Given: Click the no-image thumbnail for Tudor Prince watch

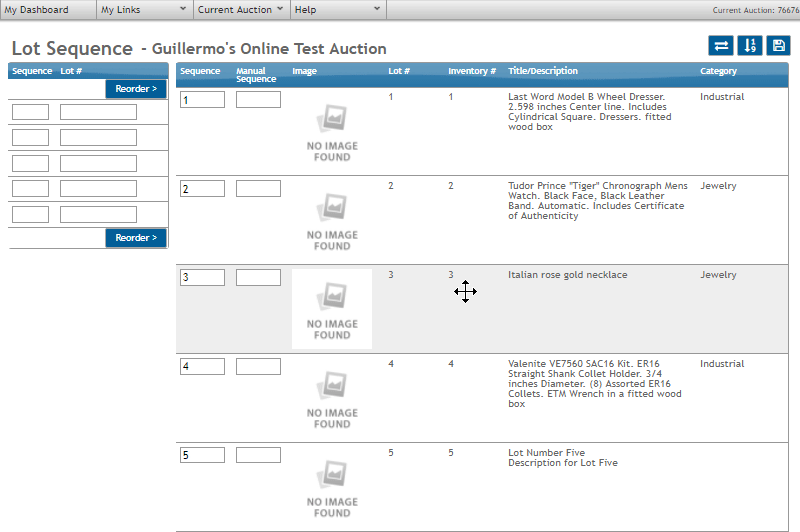Looking at the screenshot, I should point(332,220).
